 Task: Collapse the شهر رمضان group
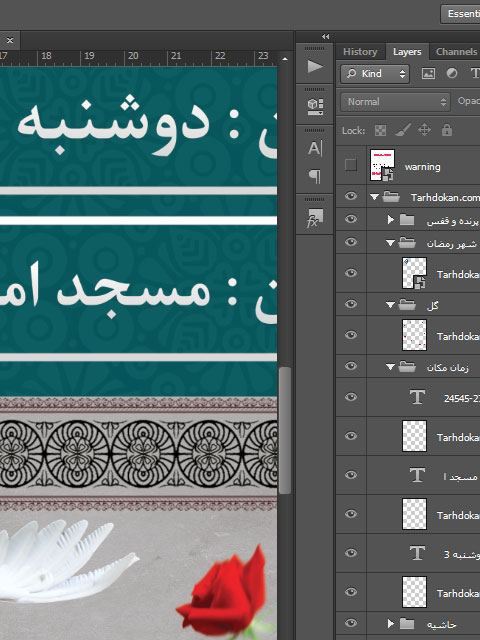[390, 243]
